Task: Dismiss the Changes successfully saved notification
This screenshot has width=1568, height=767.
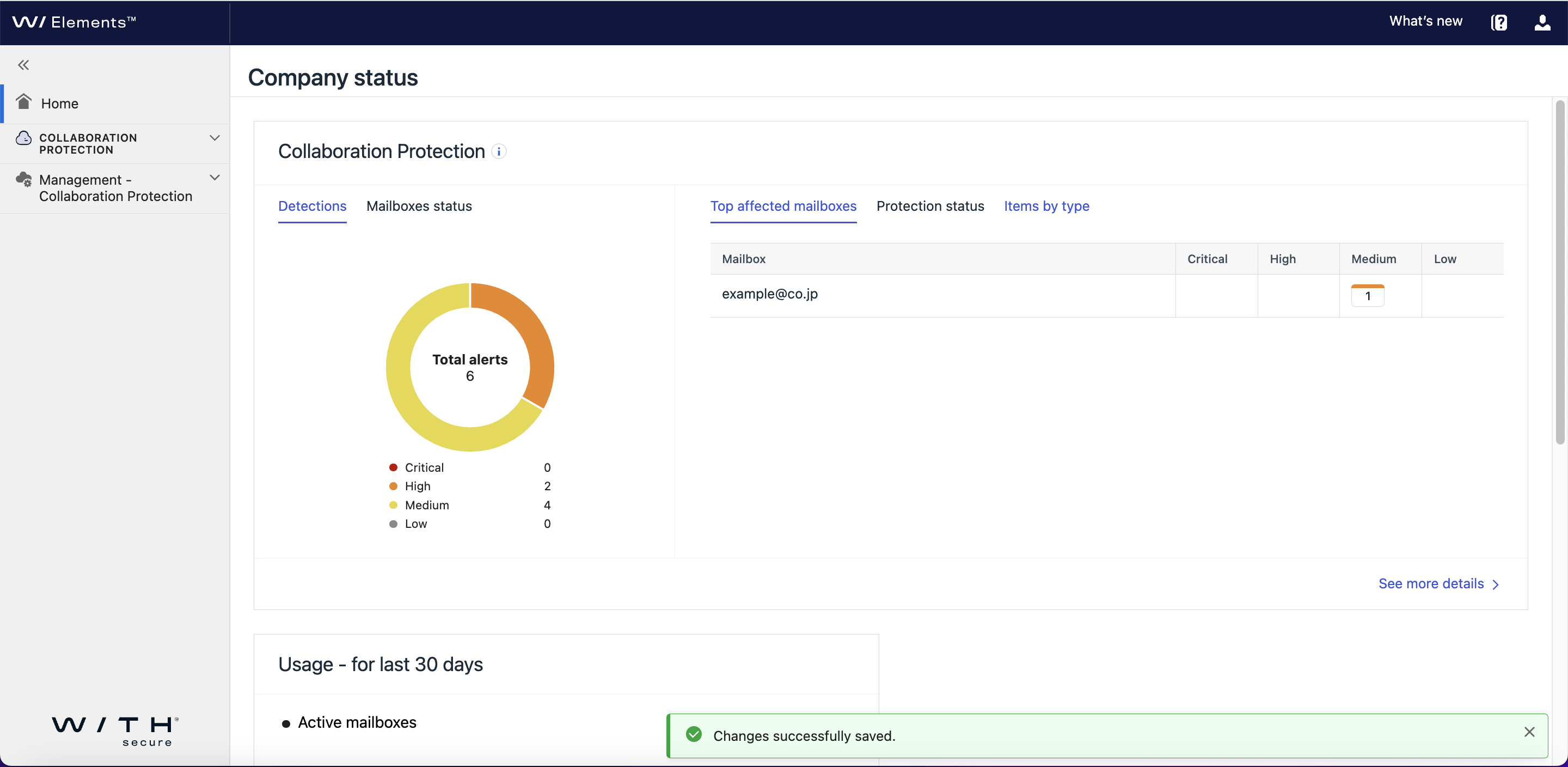Action: (1529, 732)
